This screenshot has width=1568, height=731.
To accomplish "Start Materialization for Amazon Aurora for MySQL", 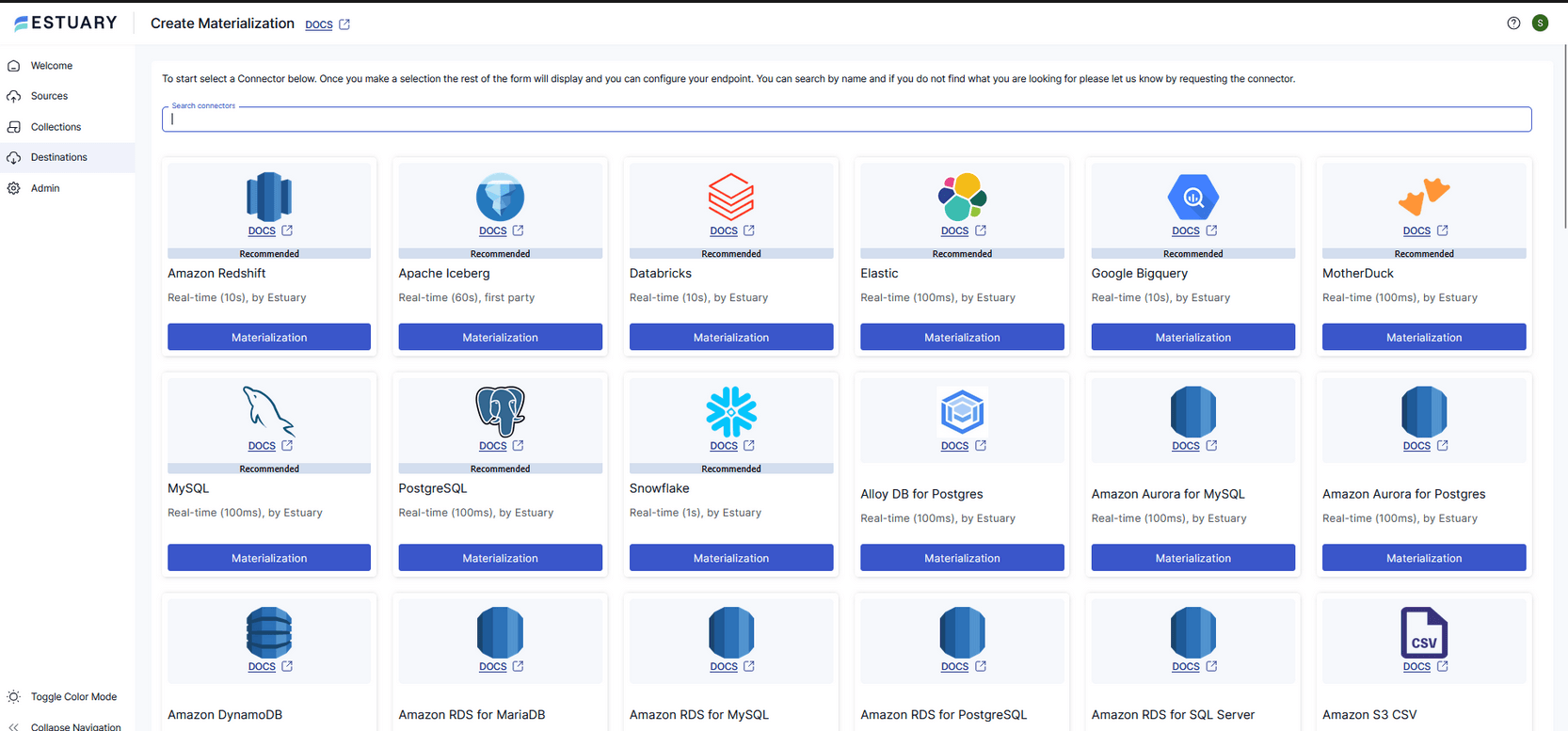I will pos(1193,558).
